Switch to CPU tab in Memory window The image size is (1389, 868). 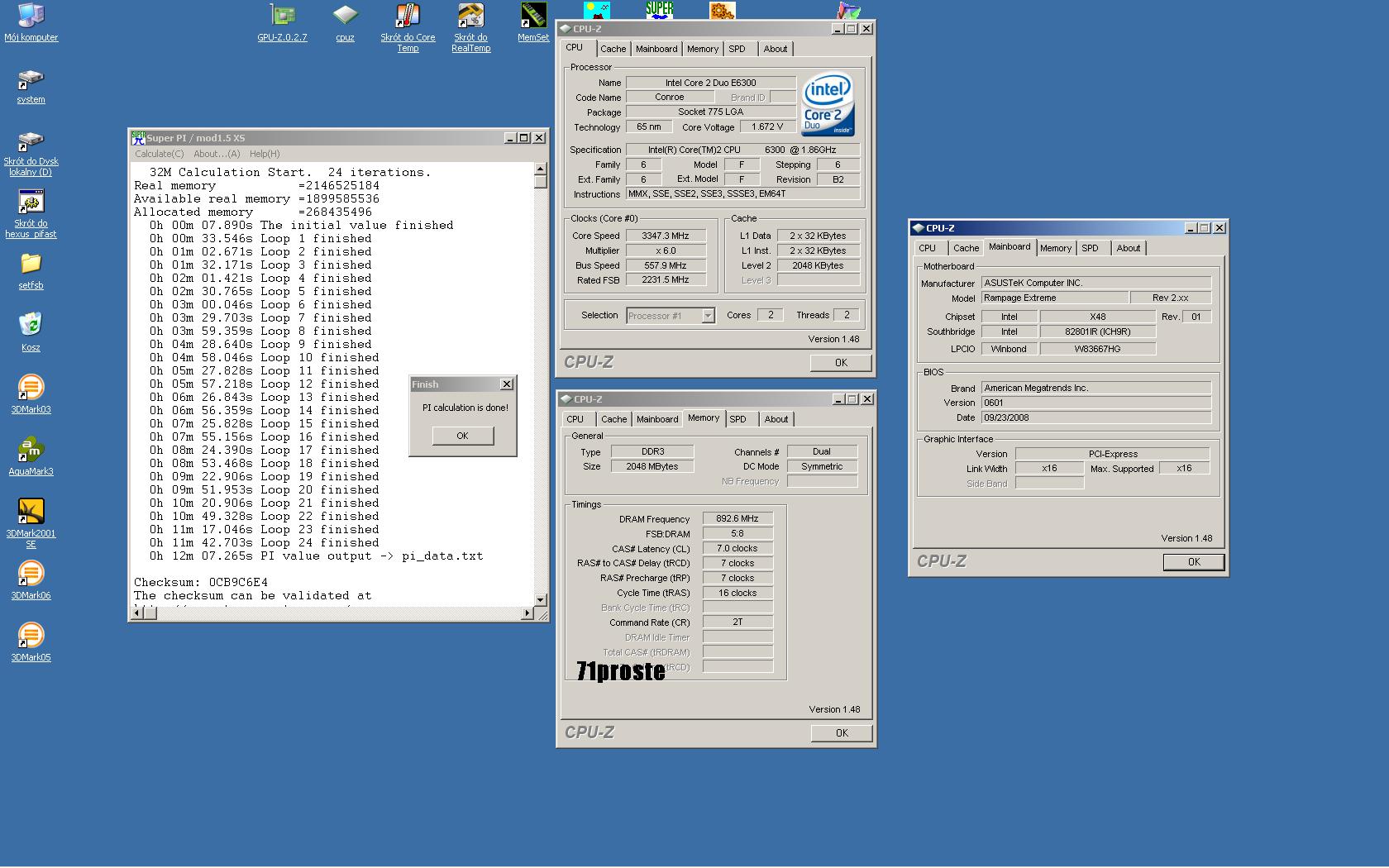tap(575, 419)
